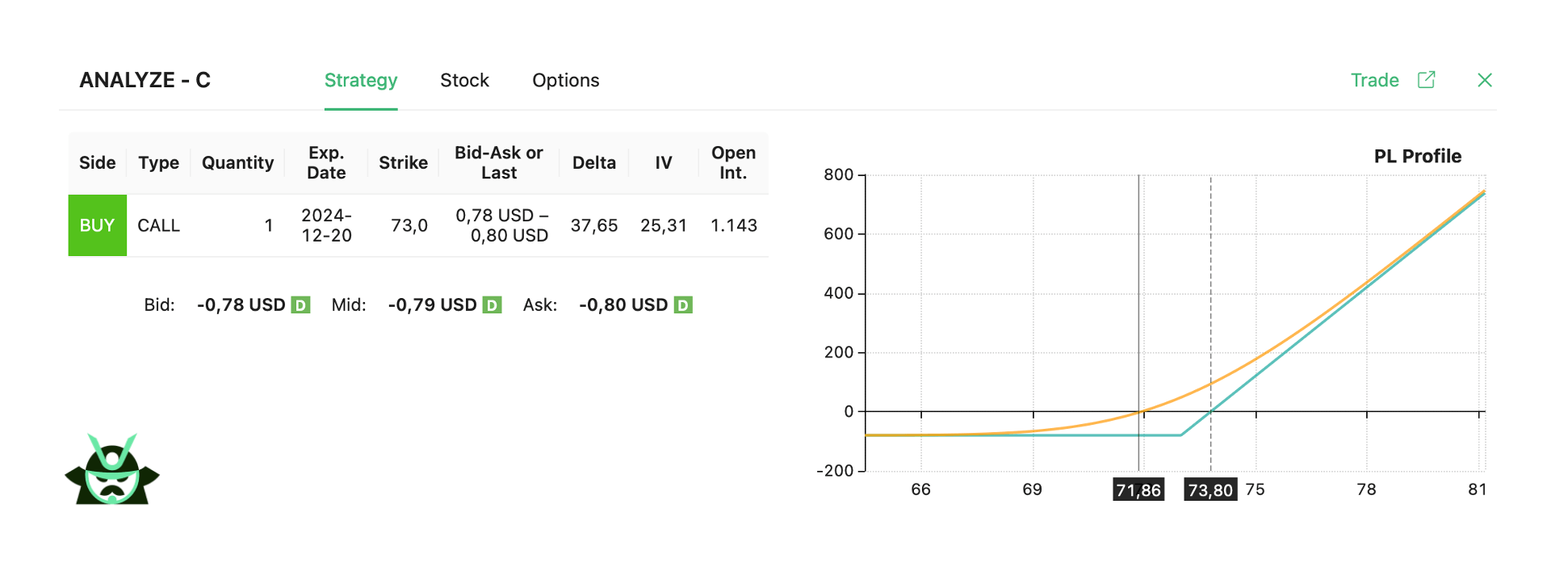1568x588 pixels.
Task: Click the bid-ask 0,78 USD – 0,80 USD cell
Action: (x=501, y=225)
